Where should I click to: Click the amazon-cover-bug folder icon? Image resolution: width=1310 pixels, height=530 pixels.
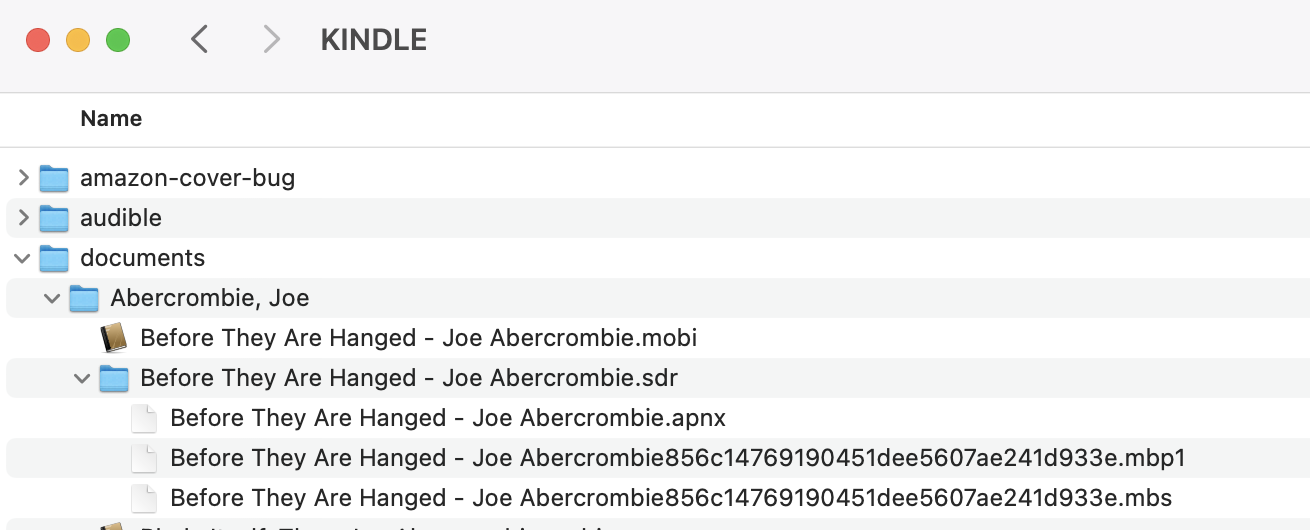tap(54, 179)
